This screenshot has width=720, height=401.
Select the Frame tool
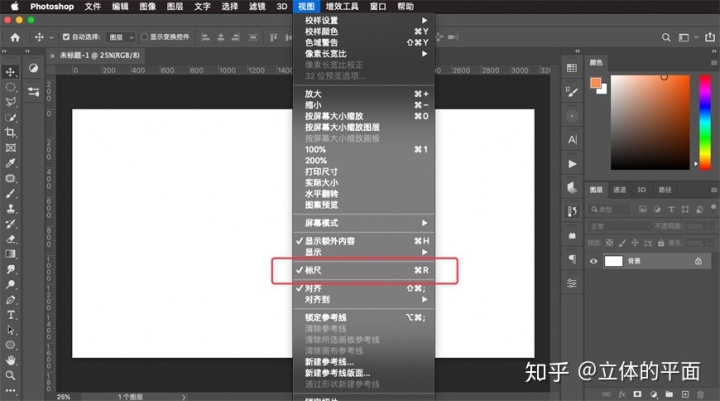click(x=10, y=147)
